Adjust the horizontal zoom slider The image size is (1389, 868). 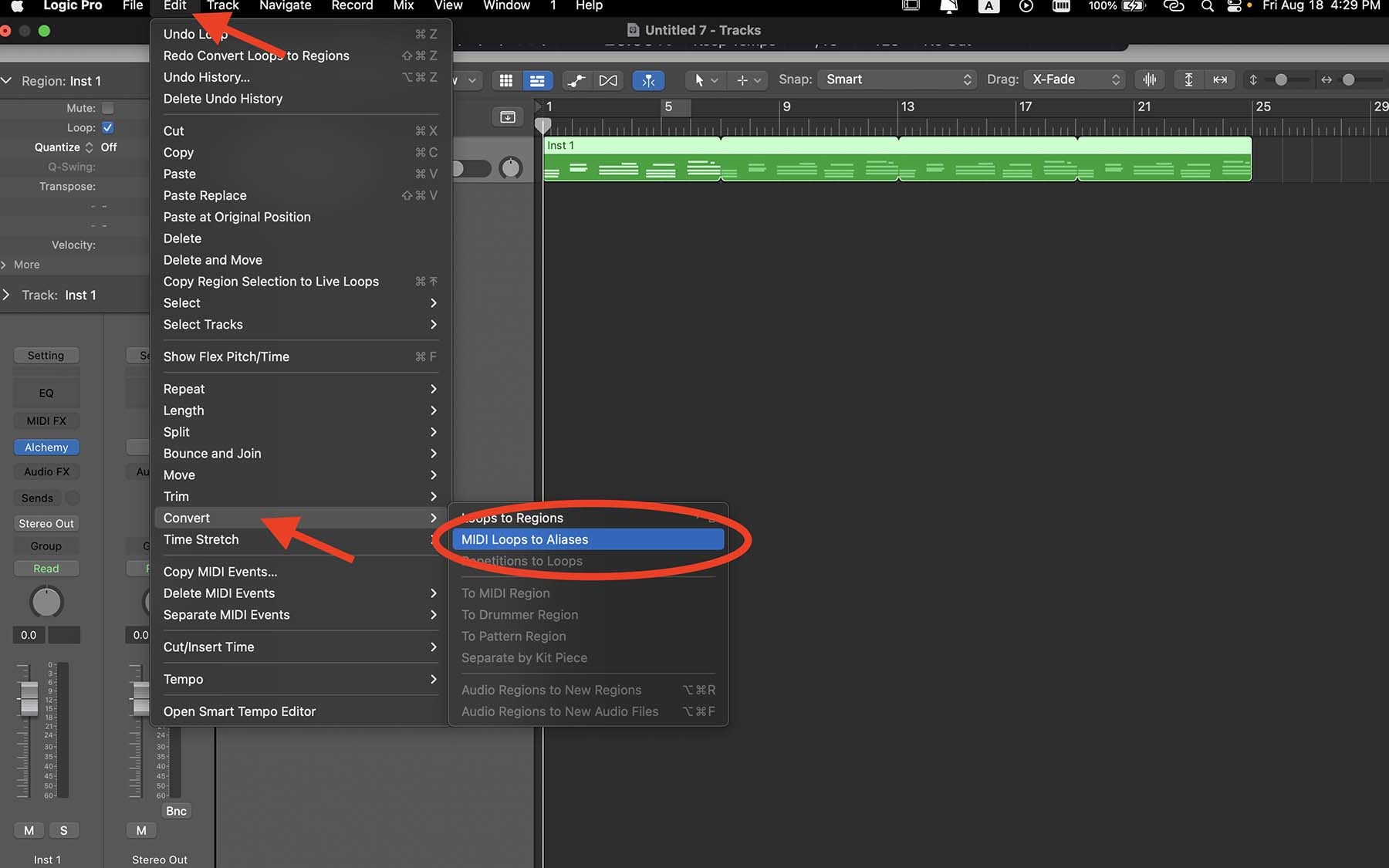(1349, 79)
